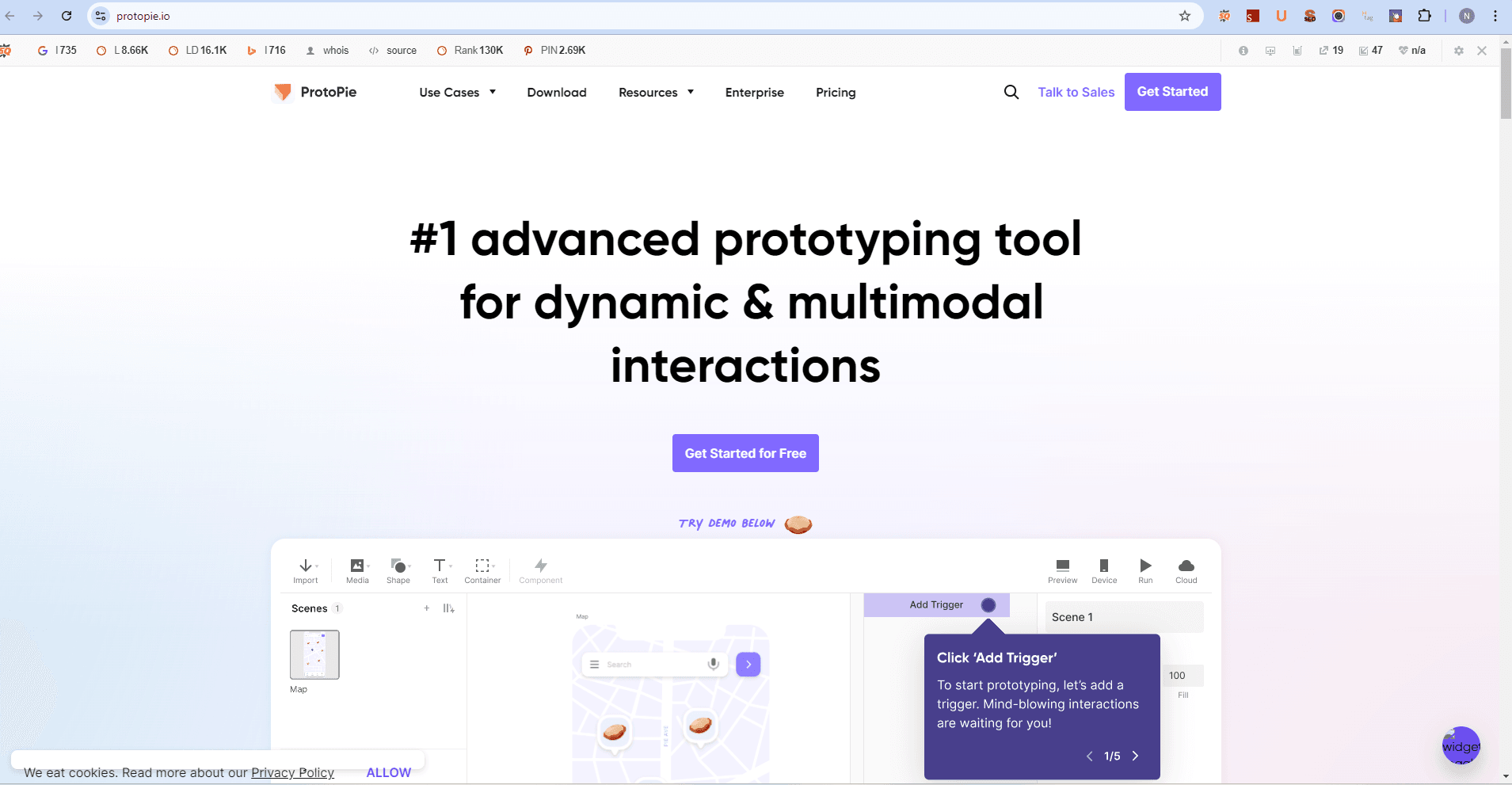Open the chat widget bubble
This screenshot has width=1512, height=785.
(1461, 745)
